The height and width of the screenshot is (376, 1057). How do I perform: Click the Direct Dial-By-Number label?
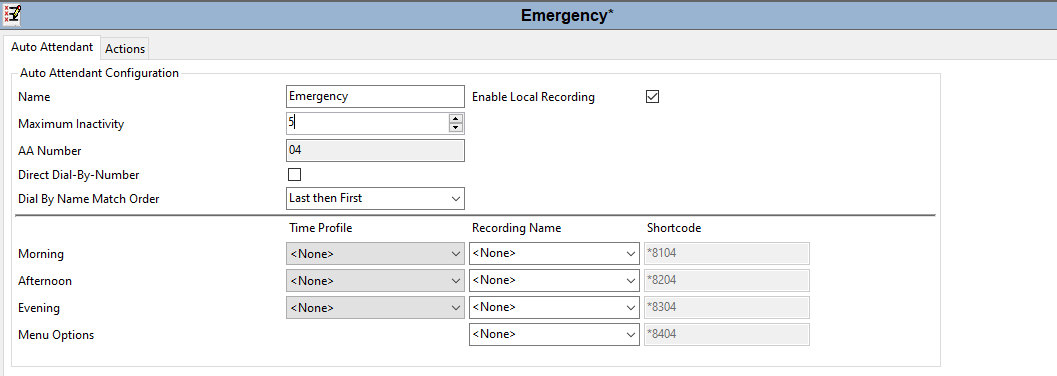pos(79,175)
